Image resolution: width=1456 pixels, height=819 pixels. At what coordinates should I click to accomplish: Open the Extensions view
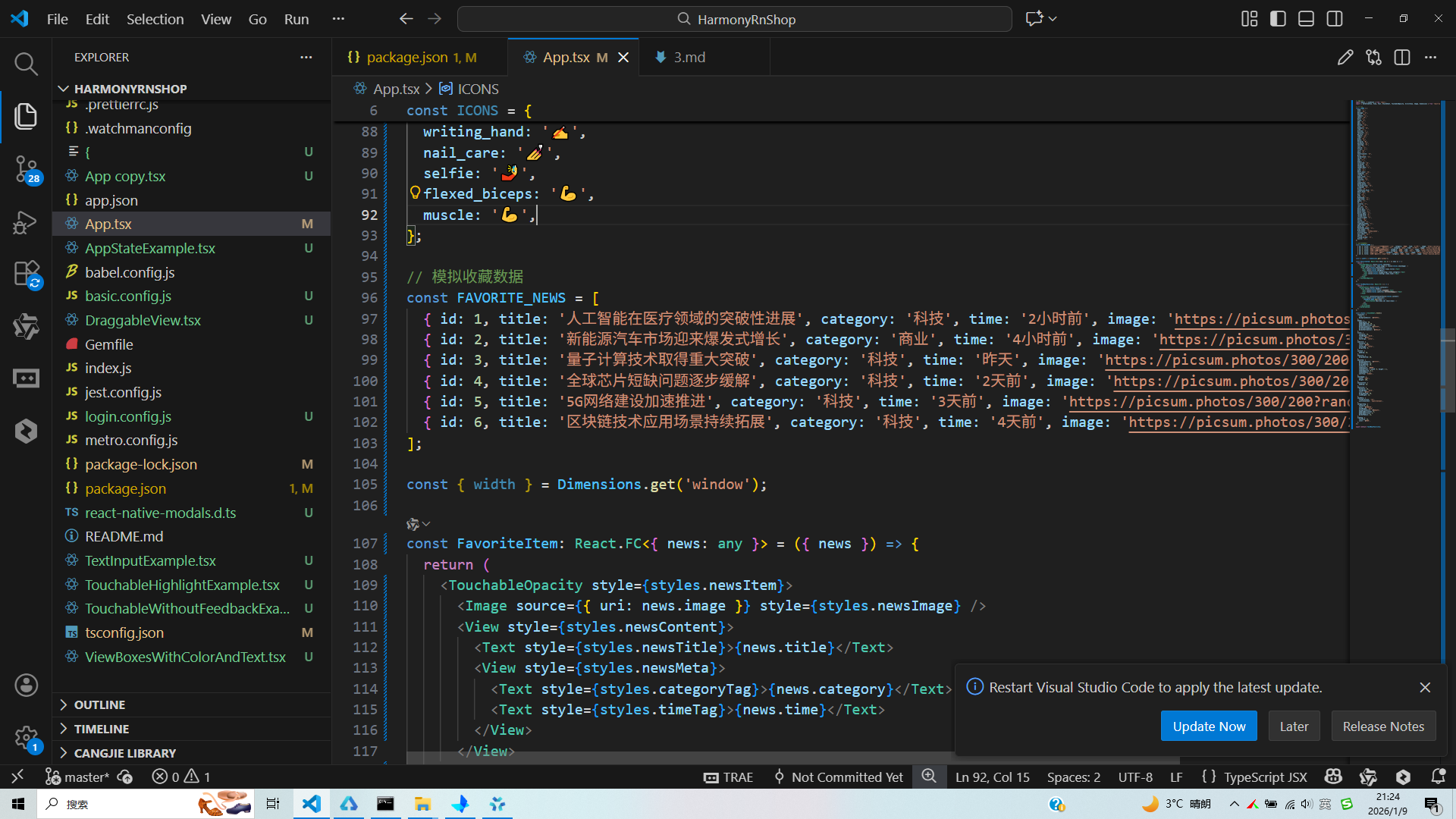click(x=26, y=275)
